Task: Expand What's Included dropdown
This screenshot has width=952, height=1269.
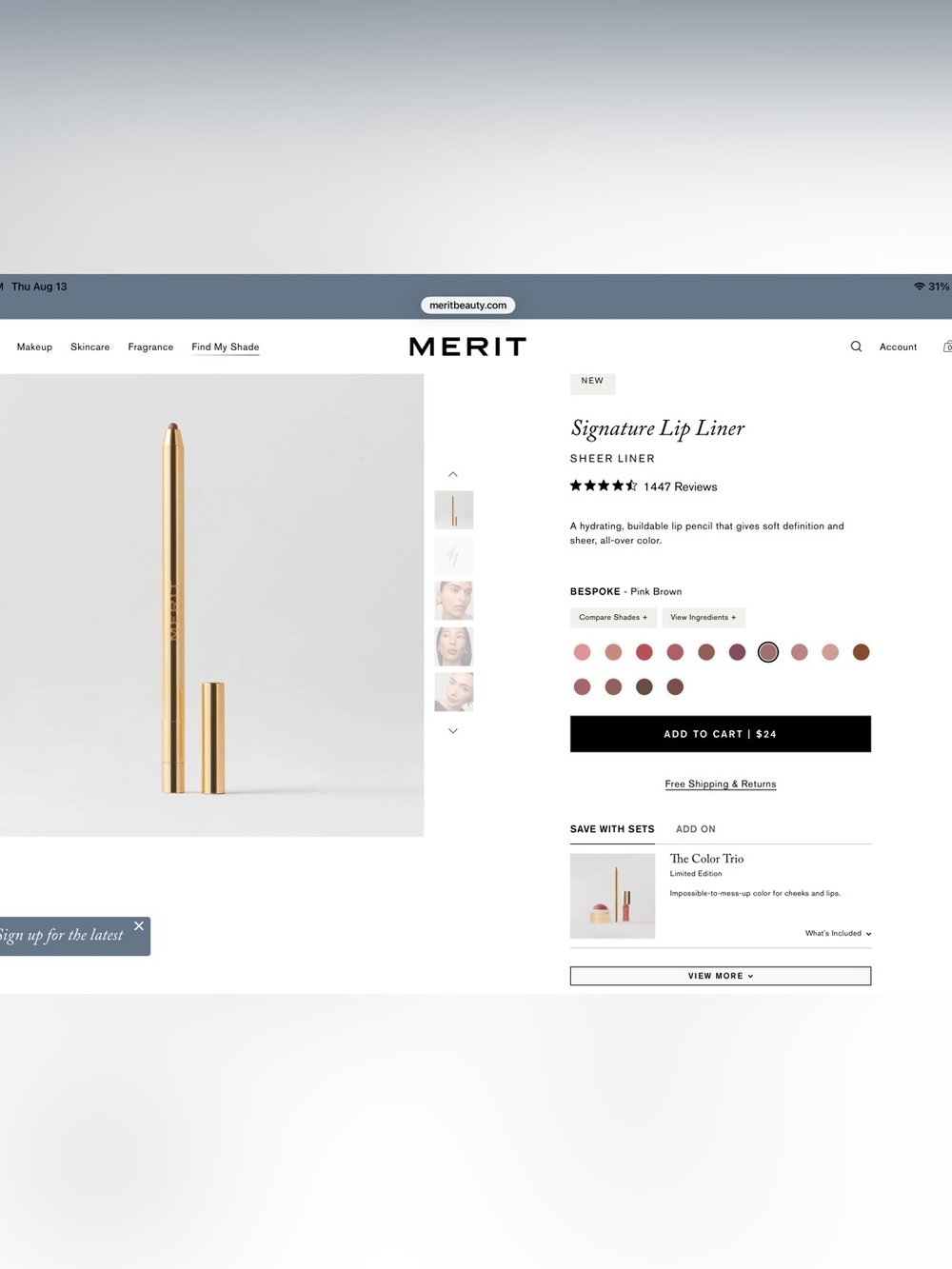Action: click(x=838, y=933)
